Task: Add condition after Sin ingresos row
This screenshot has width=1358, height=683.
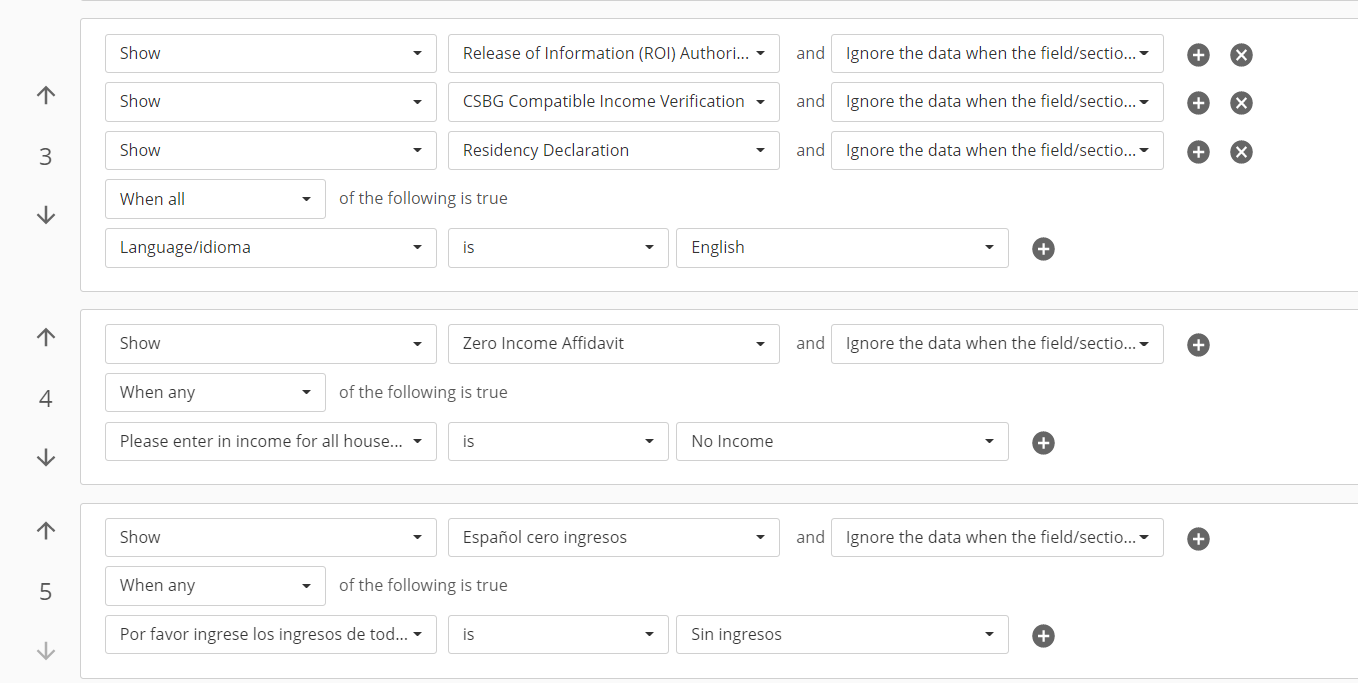Action: tap(1043, 636)
